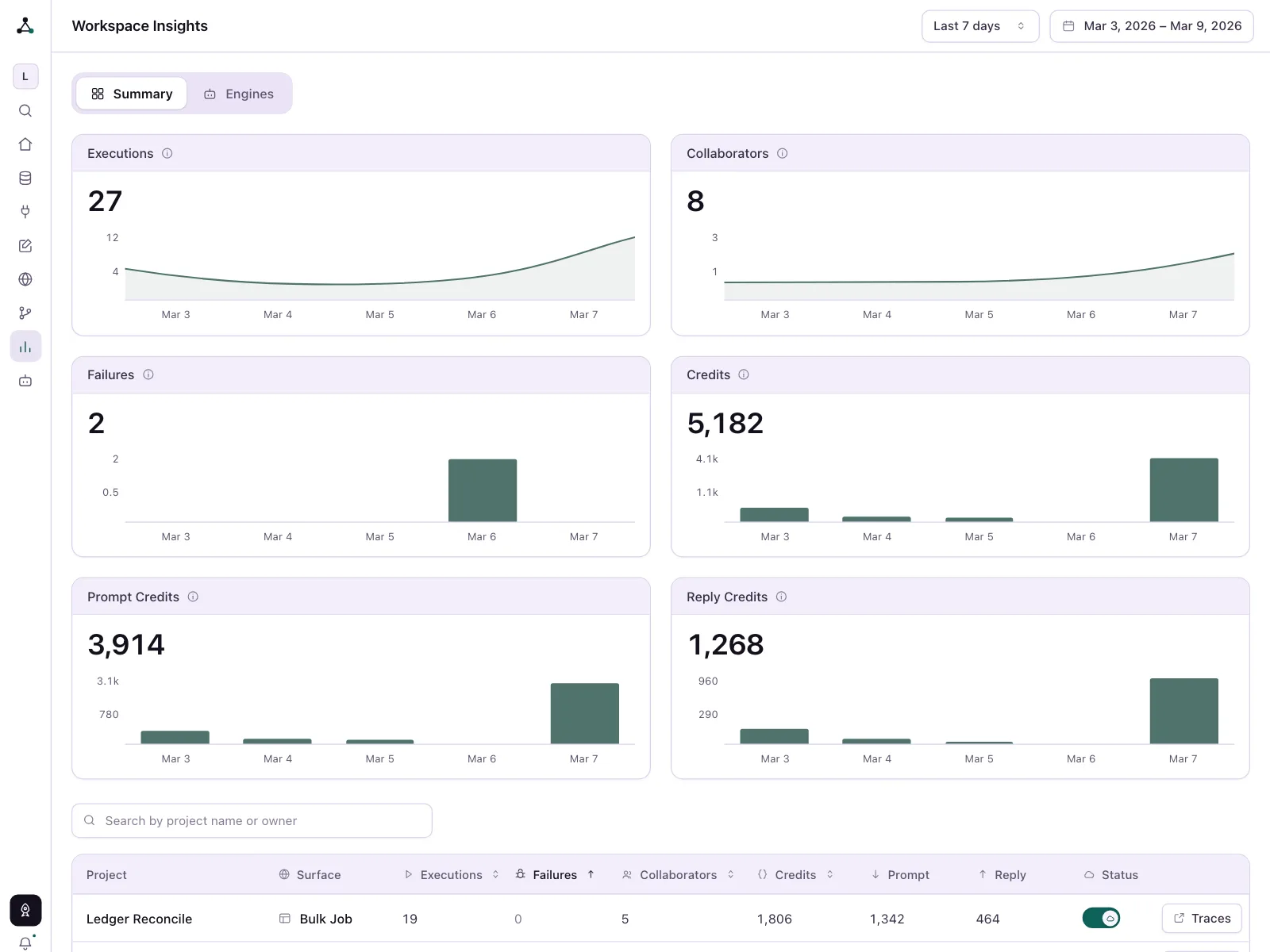Show info tooltip for Executions card

167,153
